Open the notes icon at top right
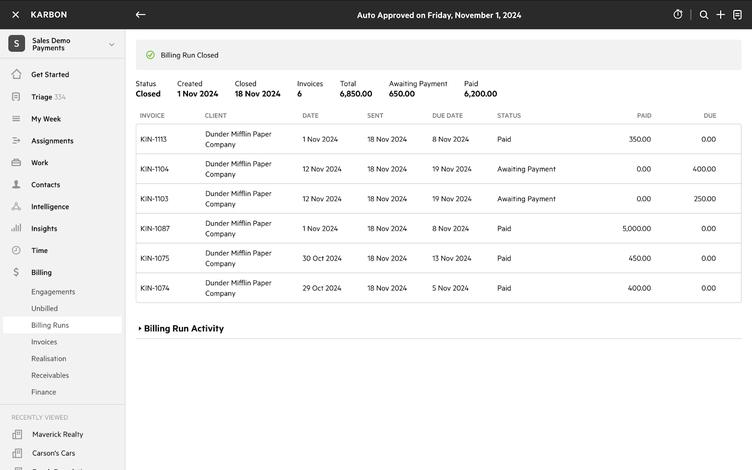The image size is (752, 470). (737, 15)
